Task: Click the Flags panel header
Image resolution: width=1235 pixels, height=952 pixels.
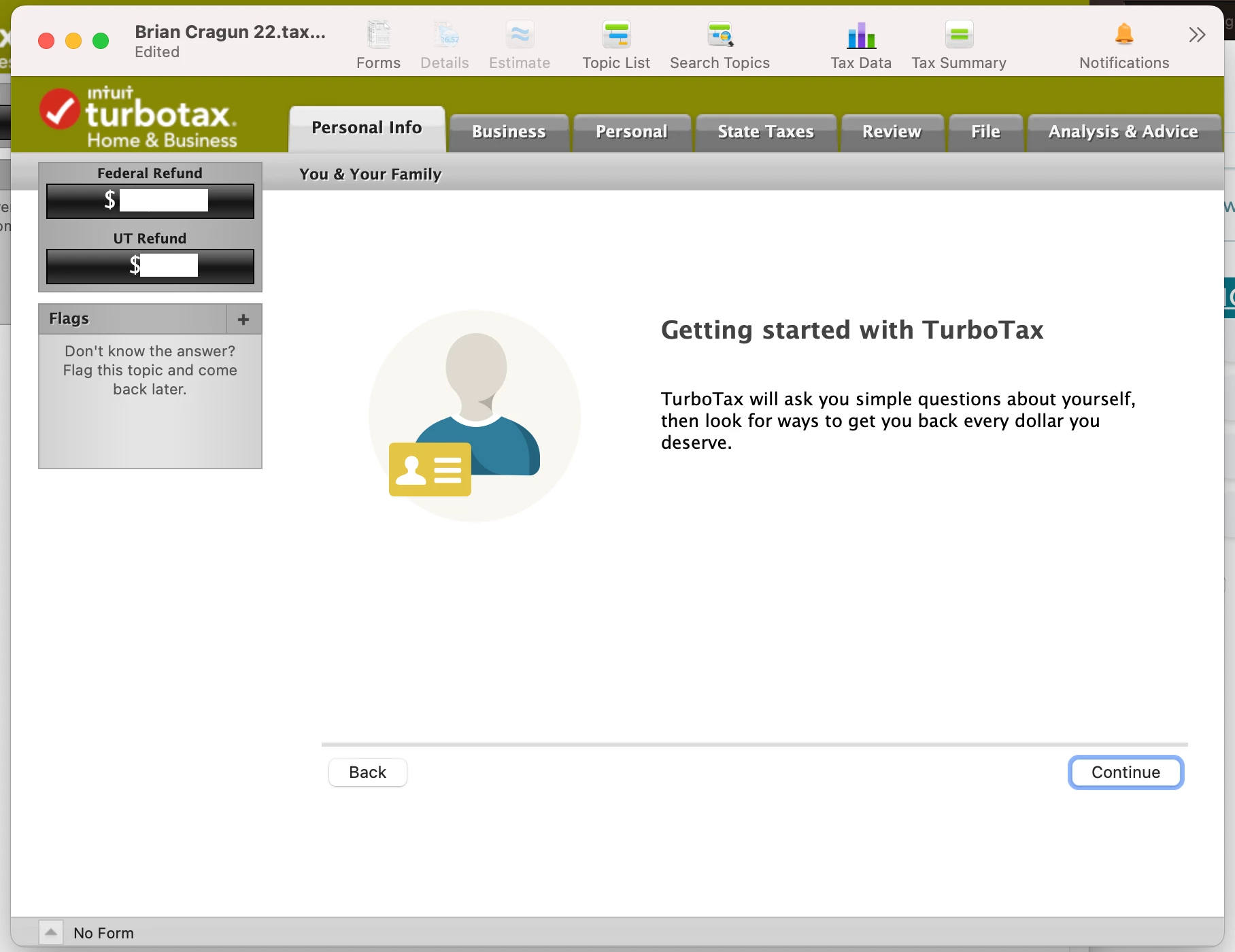Action: point(133,319)
